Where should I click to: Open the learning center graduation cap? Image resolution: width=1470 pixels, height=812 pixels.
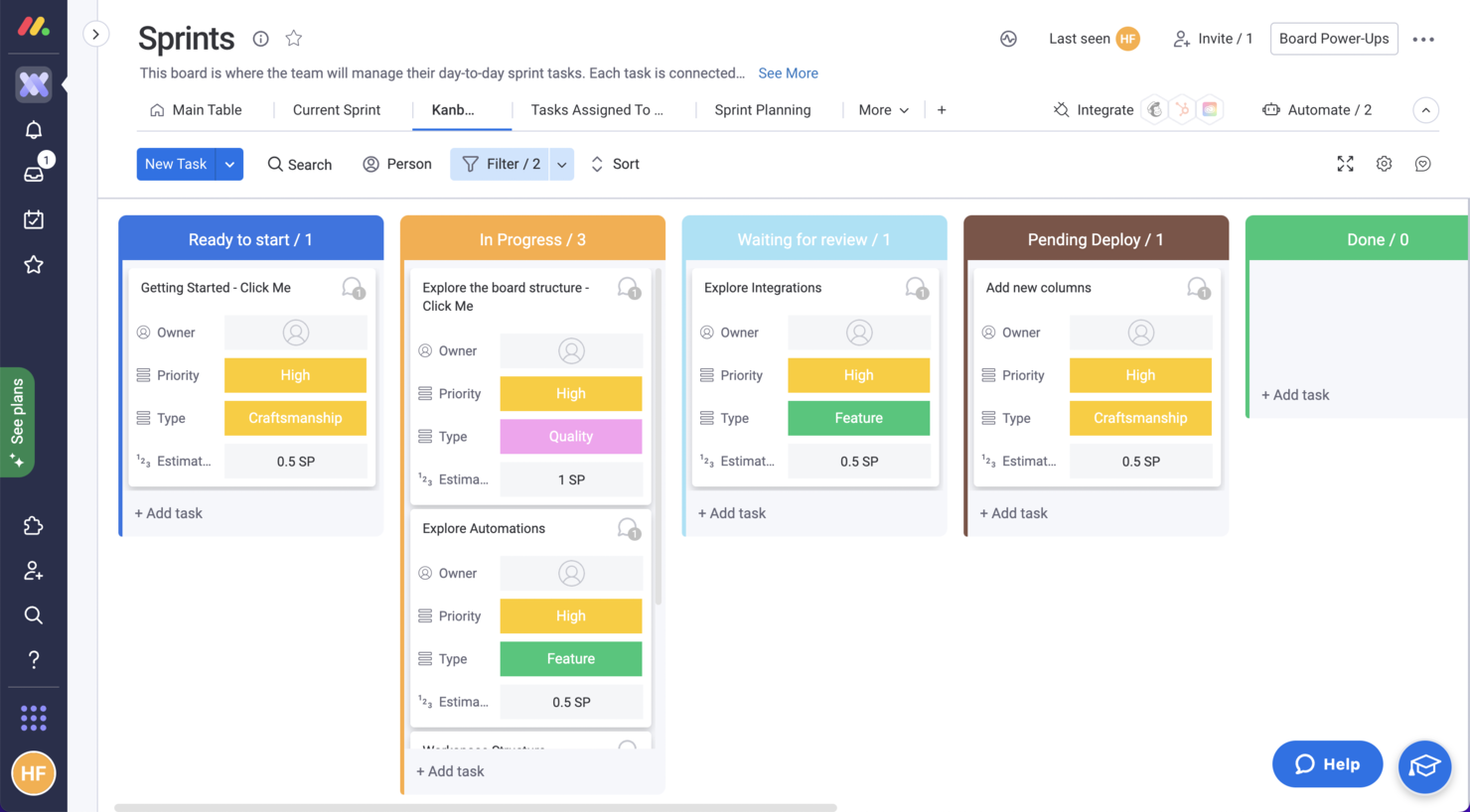(x=1424, y=766)
